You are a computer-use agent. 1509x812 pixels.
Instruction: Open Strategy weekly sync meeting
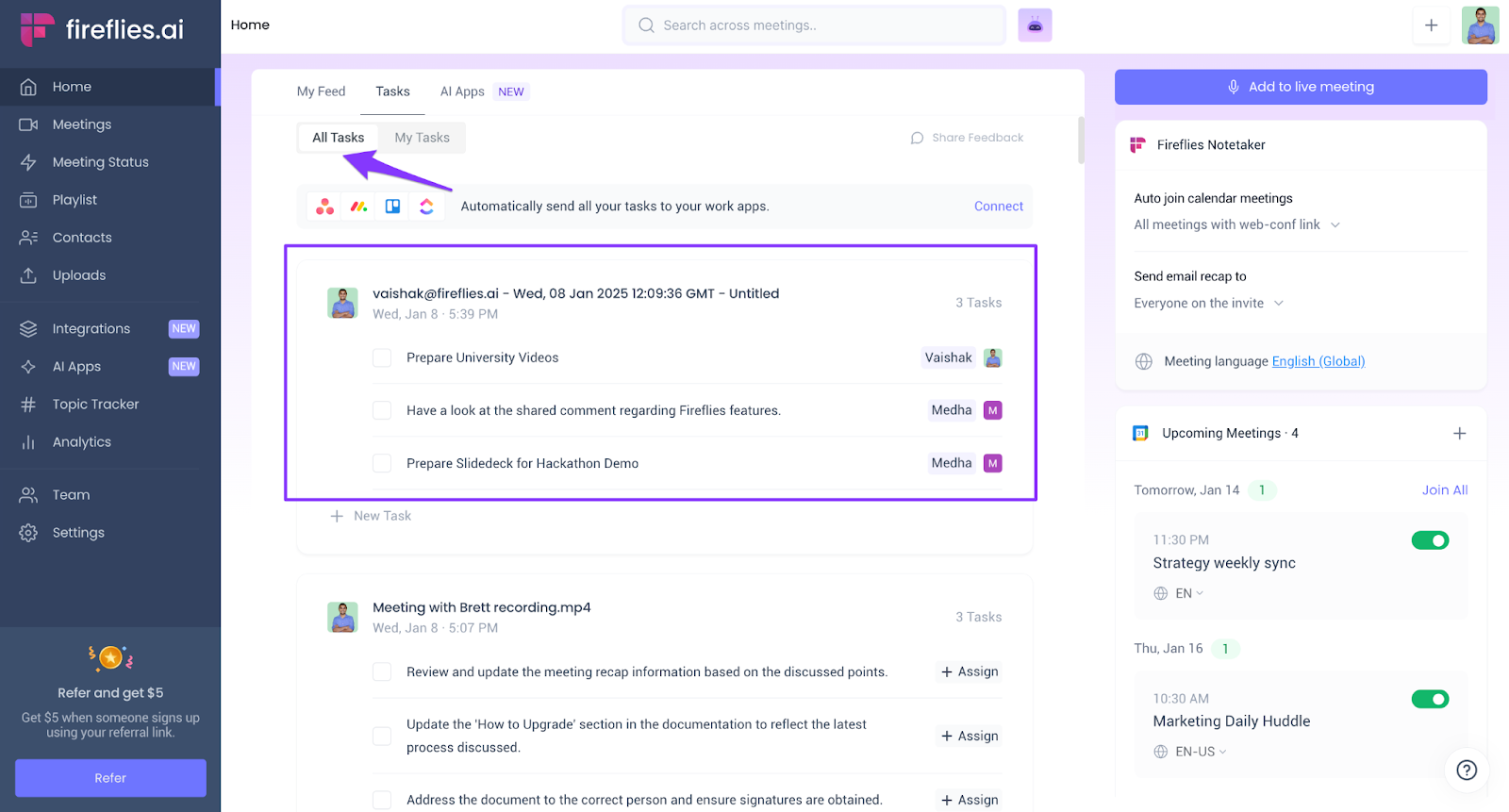tap(1224, 563)
